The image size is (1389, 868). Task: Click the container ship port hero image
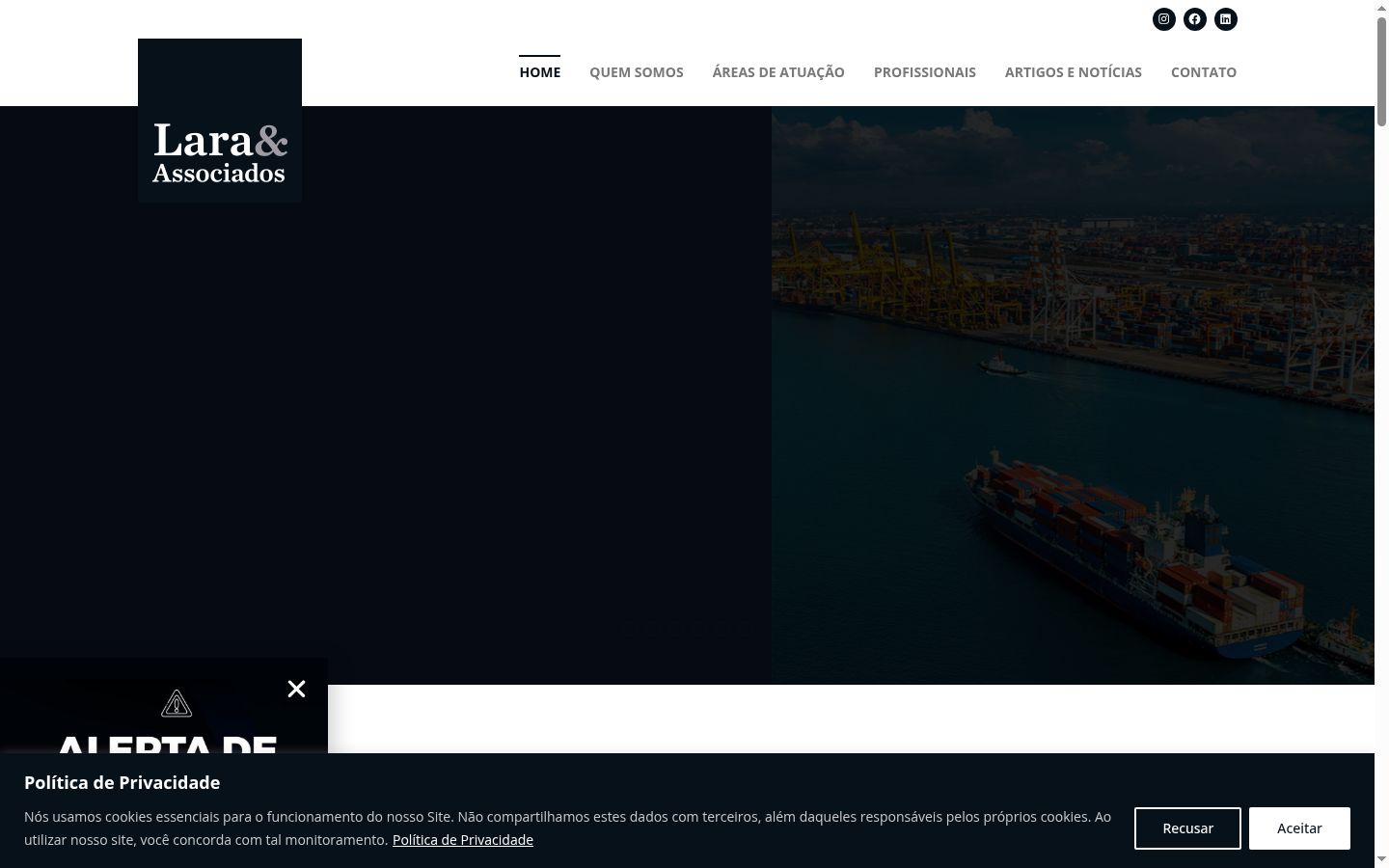click(1073, 395)
